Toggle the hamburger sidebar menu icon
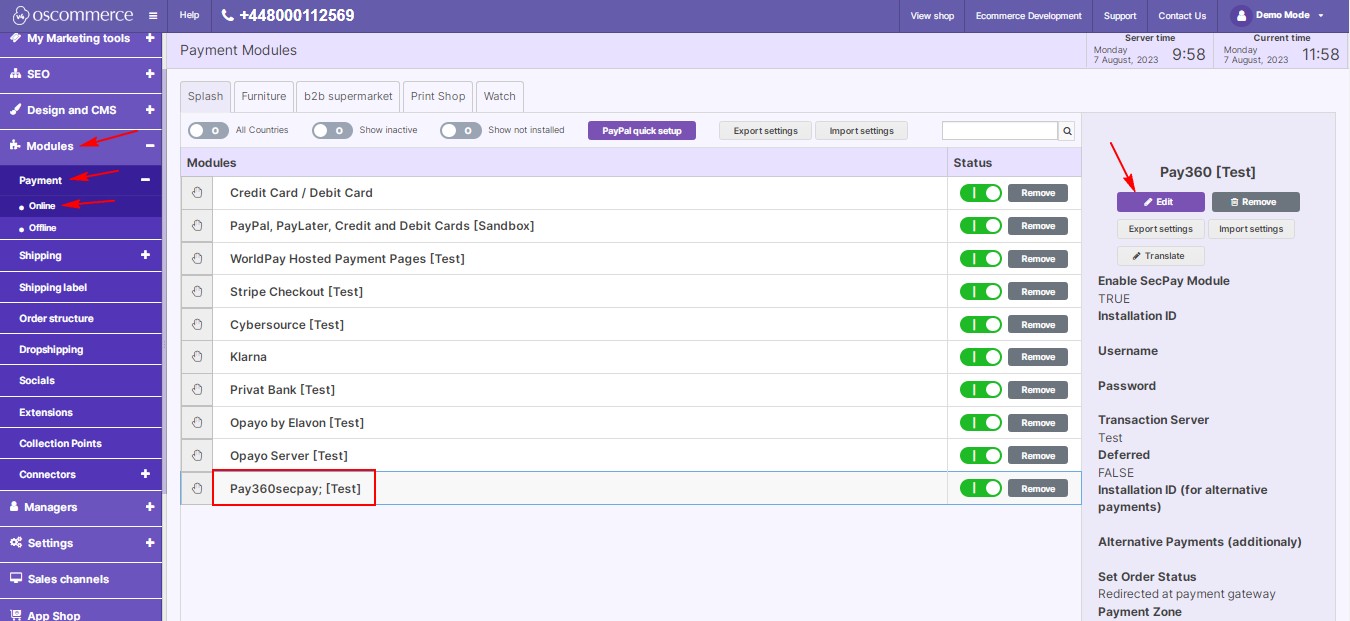The width and height of the screenshot is (1350, 621). (x=152, y=16)
